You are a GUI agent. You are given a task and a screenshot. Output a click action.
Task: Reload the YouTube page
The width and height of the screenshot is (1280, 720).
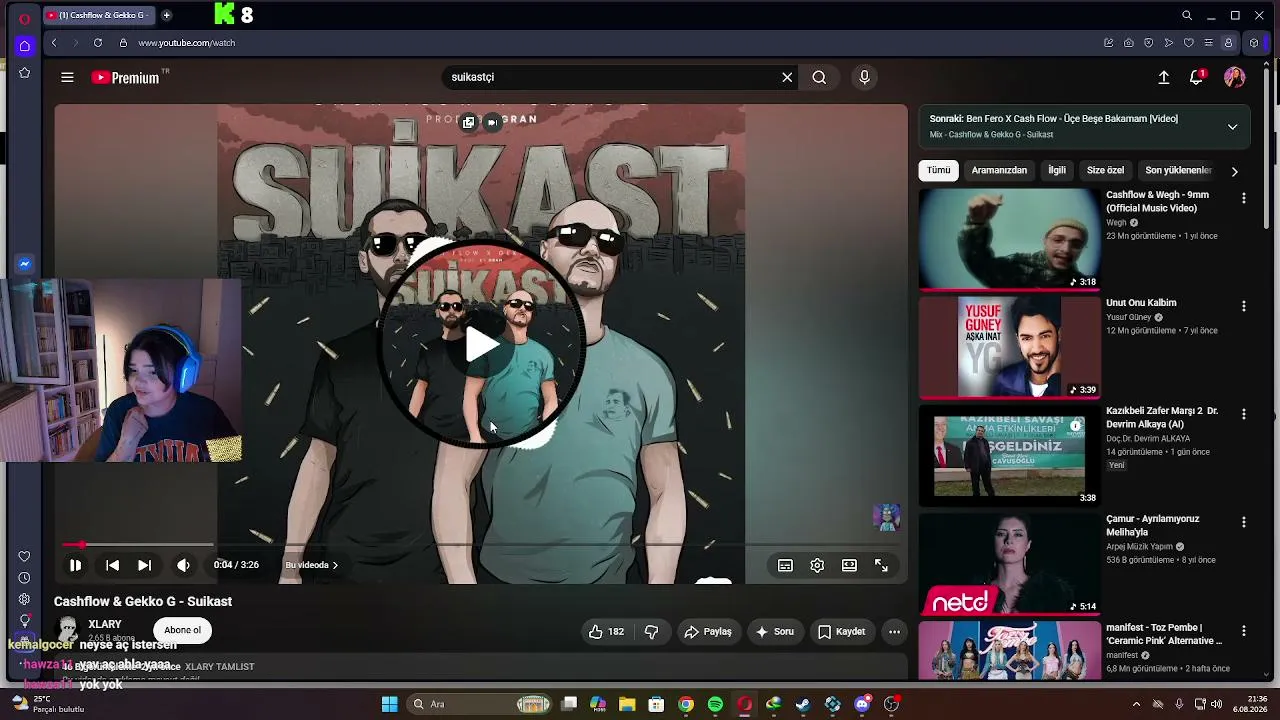pos(98,43)
